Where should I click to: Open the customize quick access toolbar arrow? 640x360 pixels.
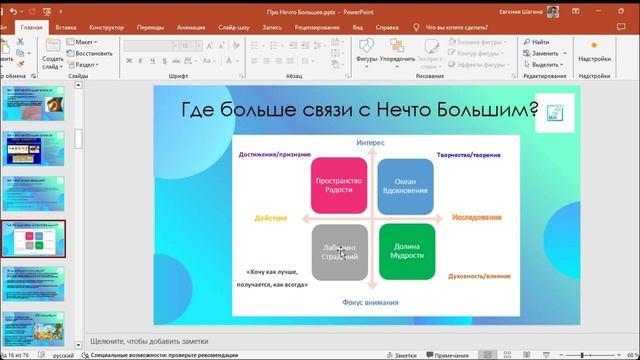[x=60, y=12]
